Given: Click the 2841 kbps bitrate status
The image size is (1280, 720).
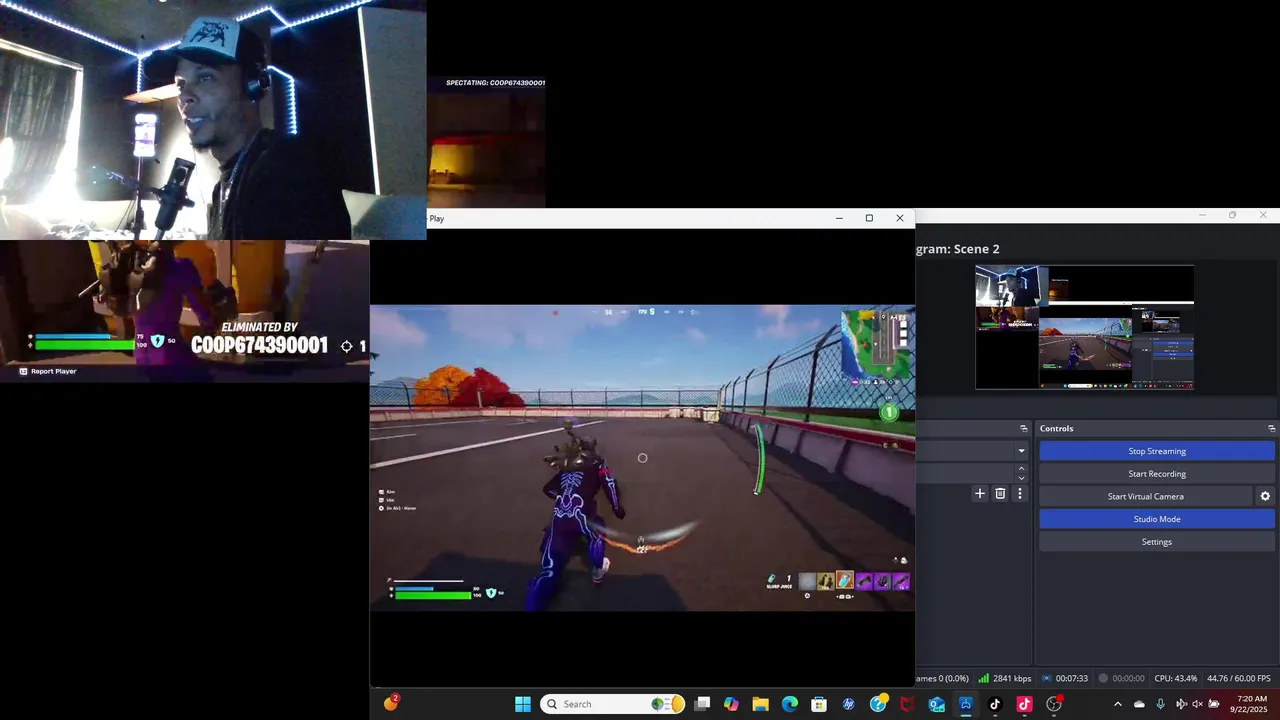Looking at the screenshot, I should click(x=1005, y=678).
